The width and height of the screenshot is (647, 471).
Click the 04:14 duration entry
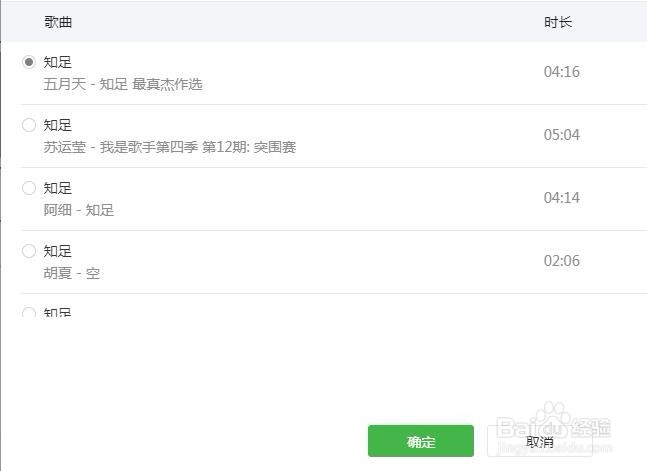[562, 198]
